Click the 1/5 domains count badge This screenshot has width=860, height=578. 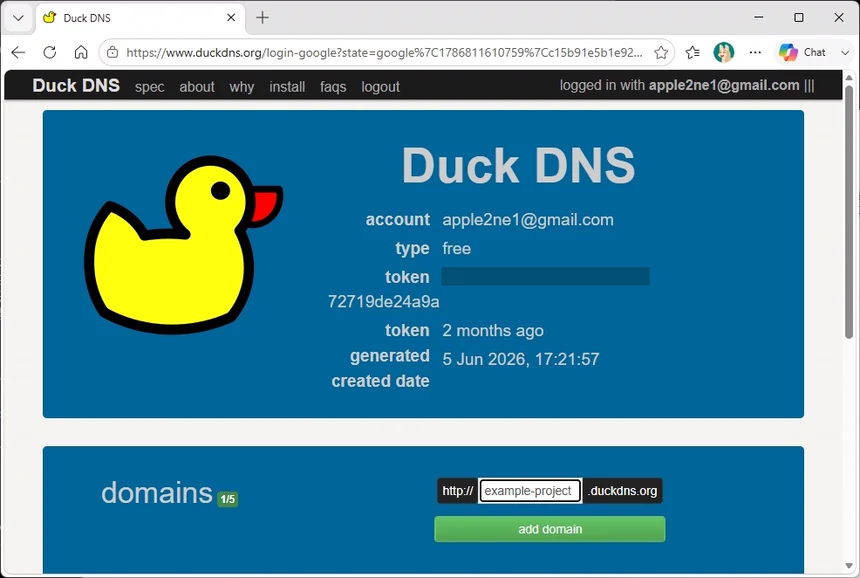[x=228, y=499]
